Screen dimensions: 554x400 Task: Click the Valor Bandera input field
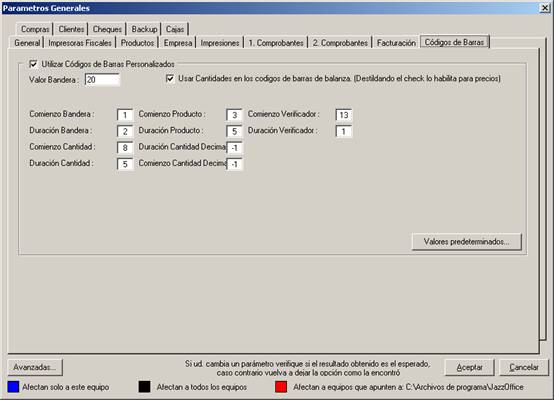(102, 80)
